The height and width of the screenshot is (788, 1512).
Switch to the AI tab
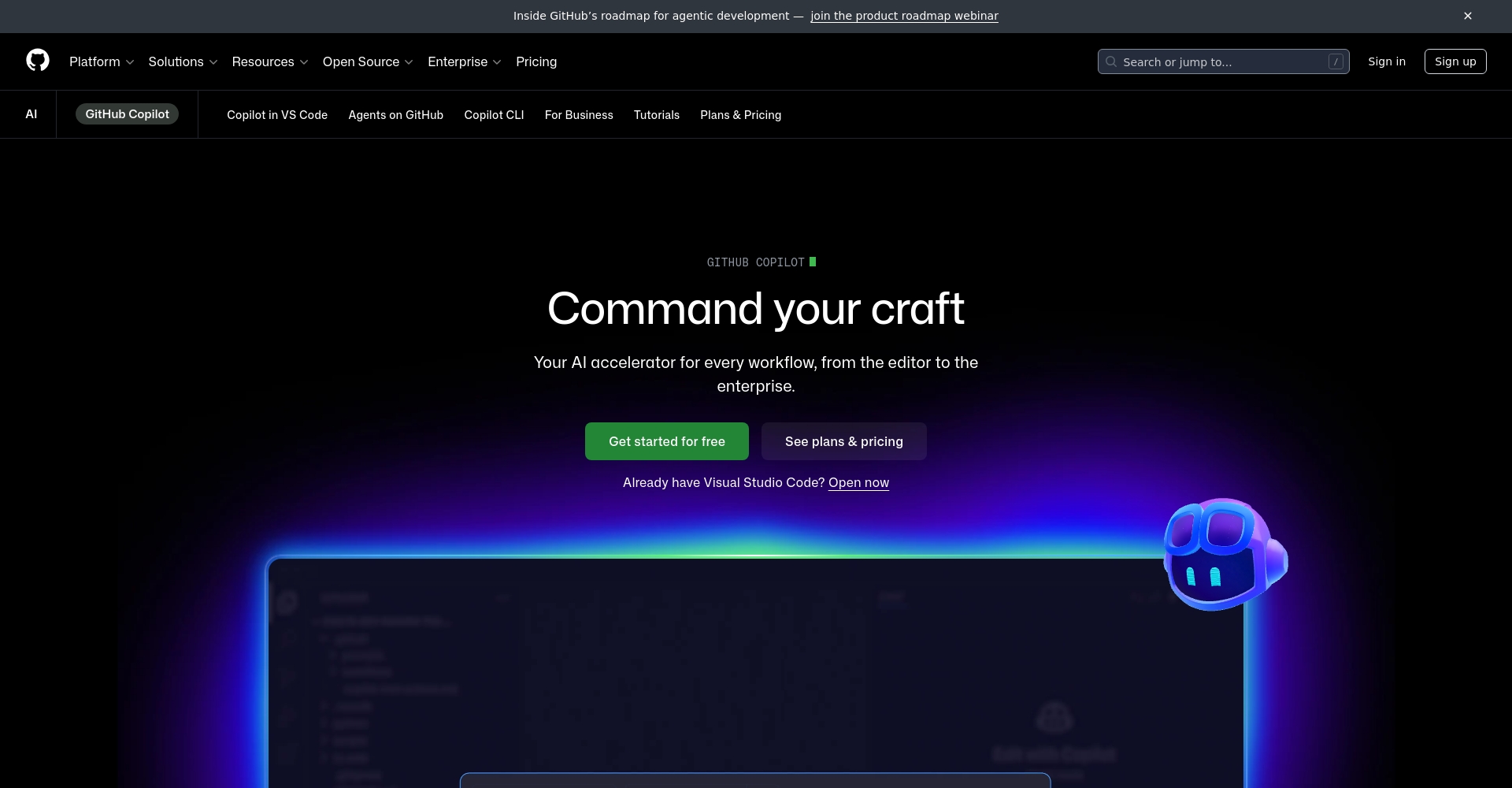pyautogui.click(x=31, y=113)
